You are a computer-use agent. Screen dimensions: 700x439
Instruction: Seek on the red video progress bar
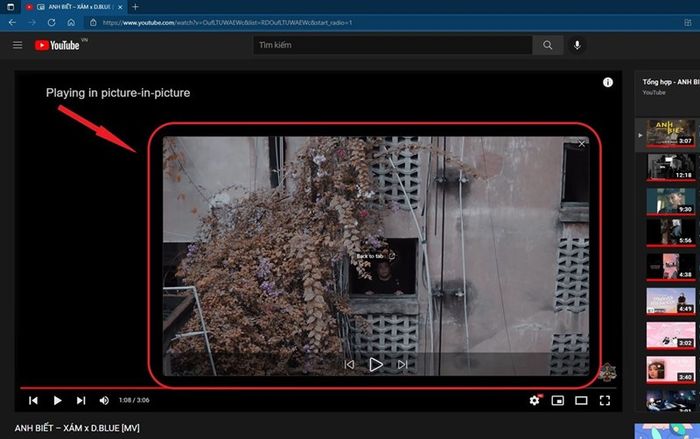pos(318,388)
